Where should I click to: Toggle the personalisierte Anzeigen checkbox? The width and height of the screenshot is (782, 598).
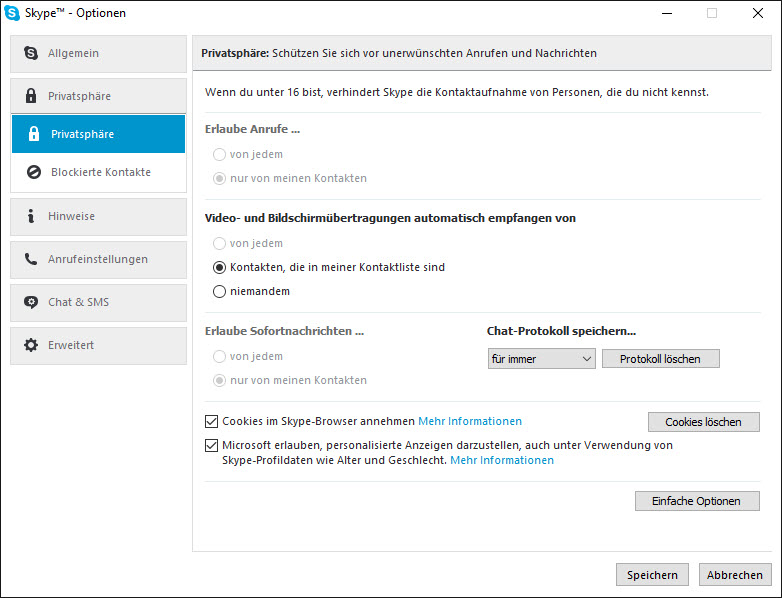[211, 445]
